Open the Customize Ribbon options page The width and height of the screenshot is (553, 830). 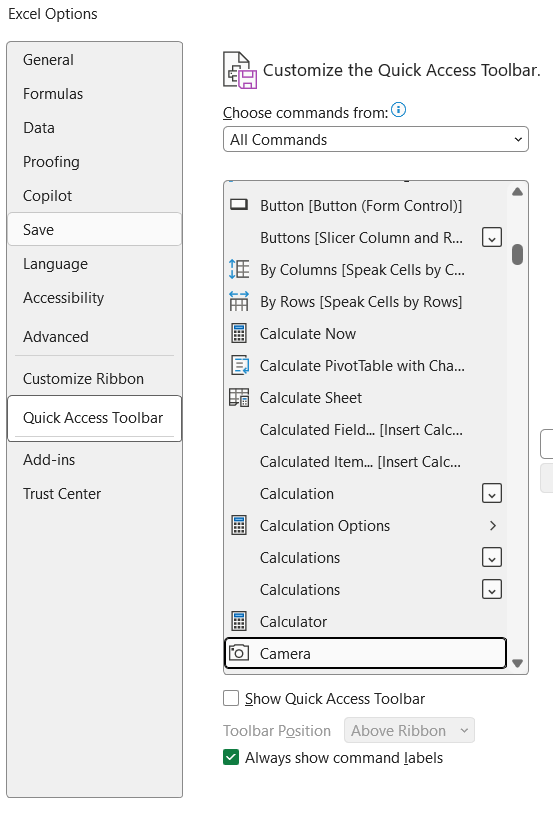(83, 379)
